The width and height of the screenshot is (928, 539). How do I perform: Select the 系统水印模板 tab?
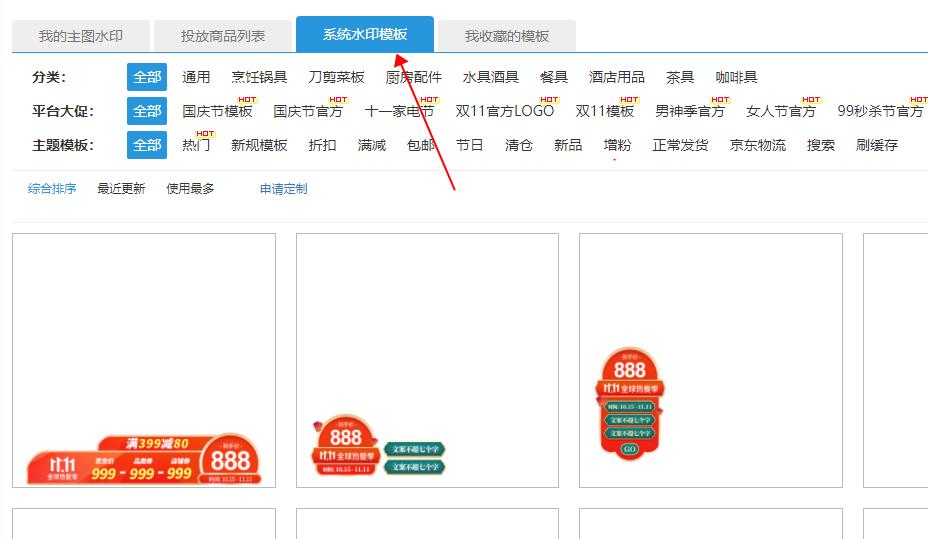(365, 34)
